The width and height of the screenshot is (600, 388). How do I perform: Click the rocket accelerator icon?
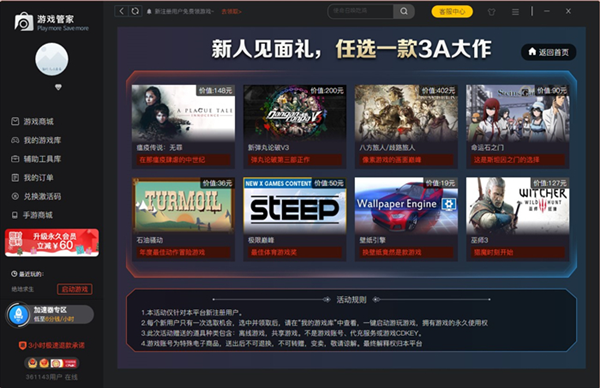click(x=18, y=315)
